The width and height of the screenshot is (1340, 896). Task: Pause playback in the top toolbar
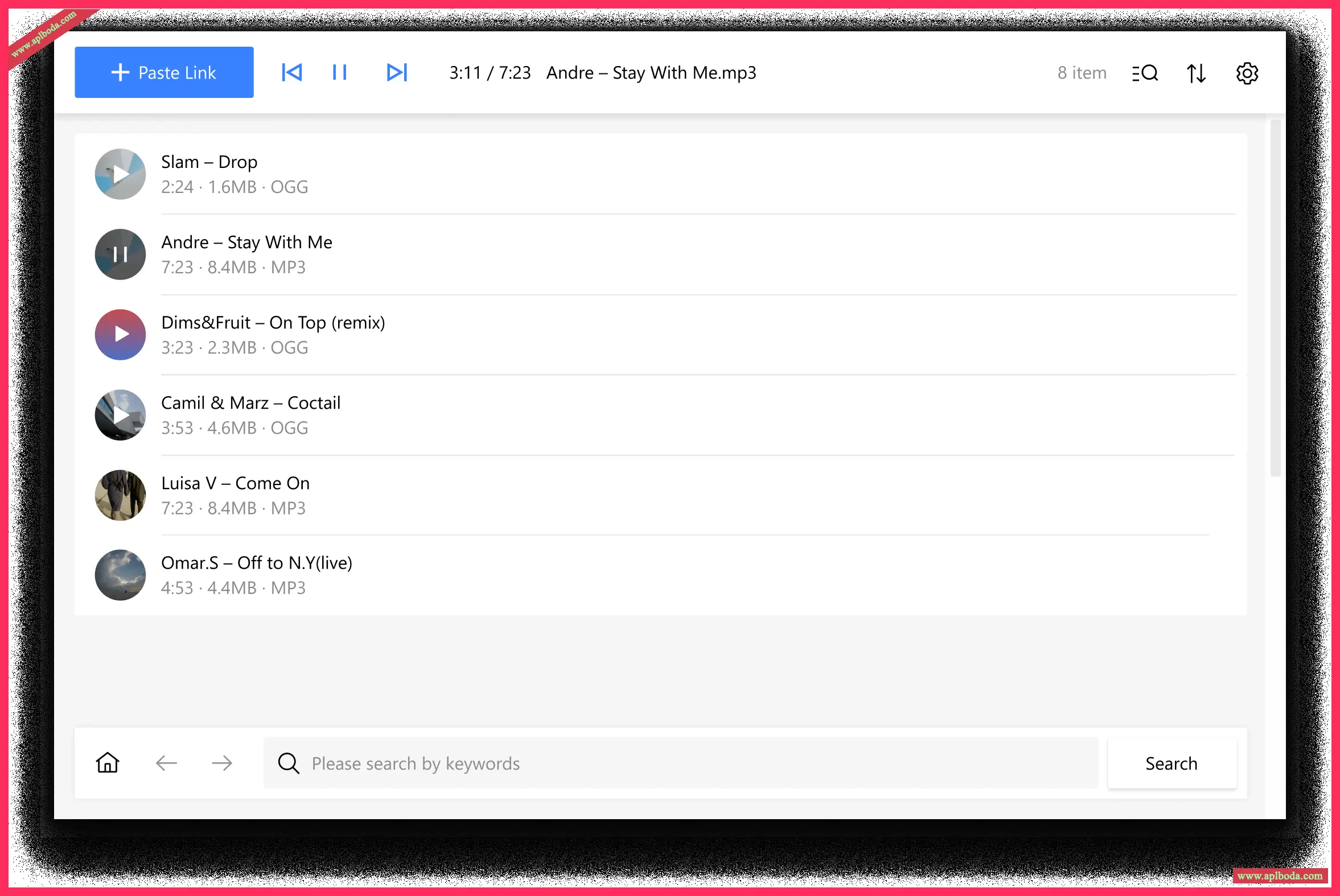pyautogui.click(x=339, y=72)
